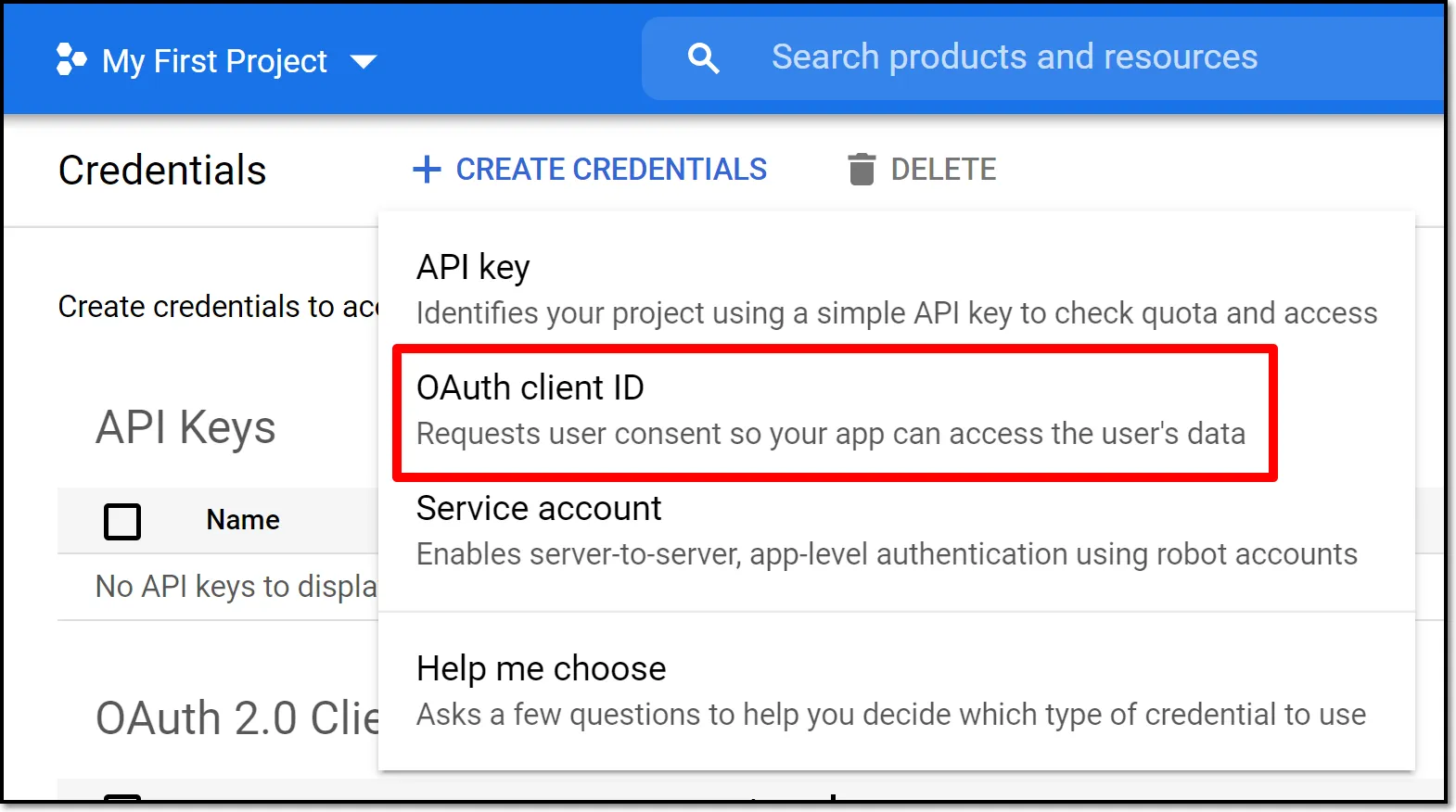Choose the API key menu option
1456x812 pixels.
click(896, 289)
